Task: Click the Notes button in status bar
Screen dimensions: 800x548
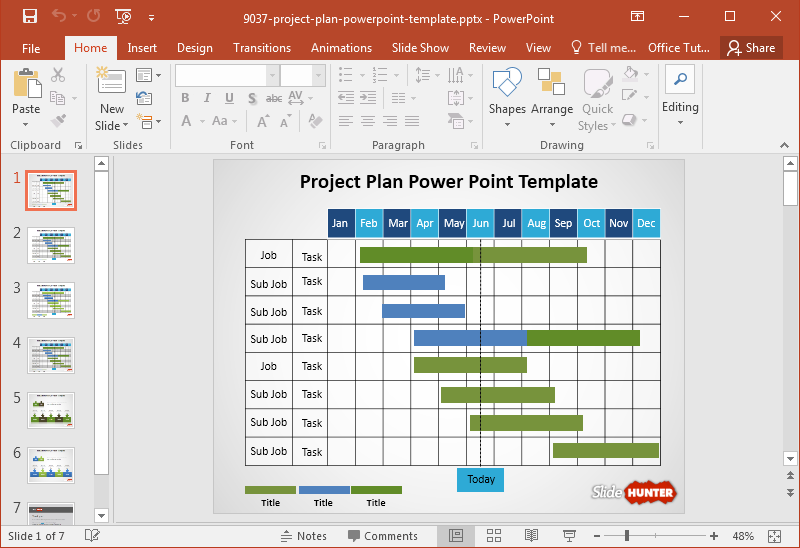Action: coord(304,536)
